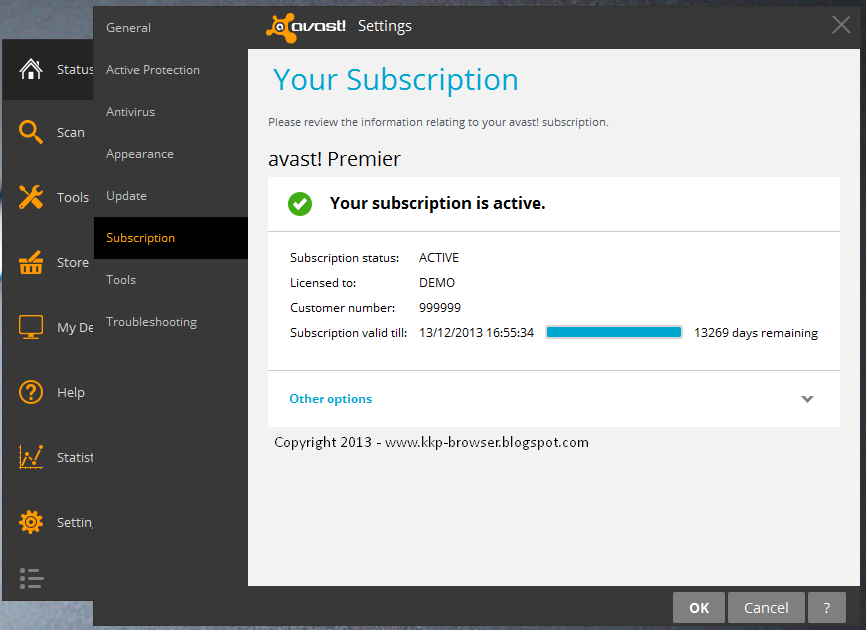Click the My Devices monitor icon
The width and height of the screenshot is (866, 630).
click(30, 327)
